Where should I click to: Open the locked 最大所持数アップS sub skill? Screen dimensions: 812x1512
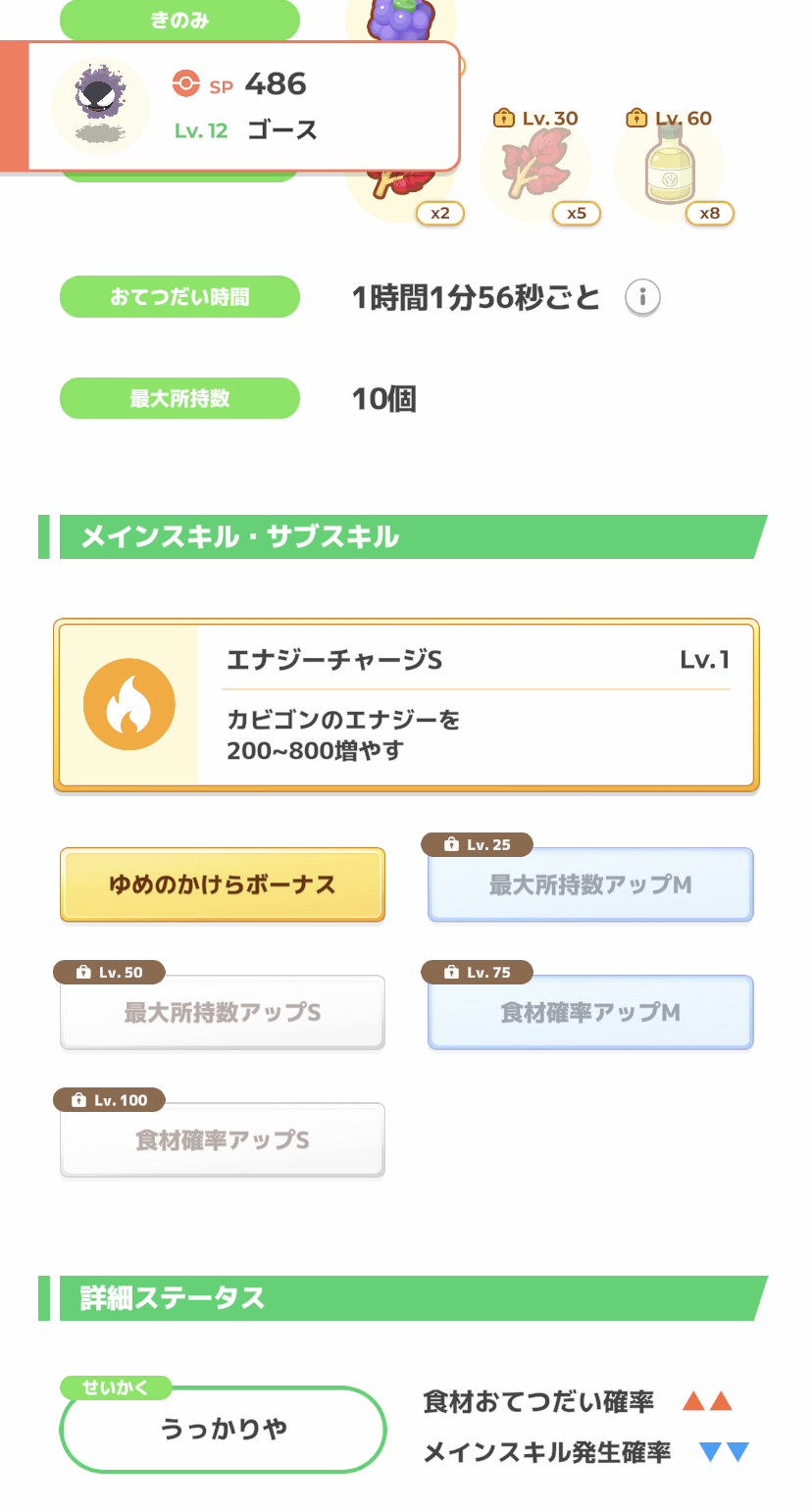[x=223, y=1013]
